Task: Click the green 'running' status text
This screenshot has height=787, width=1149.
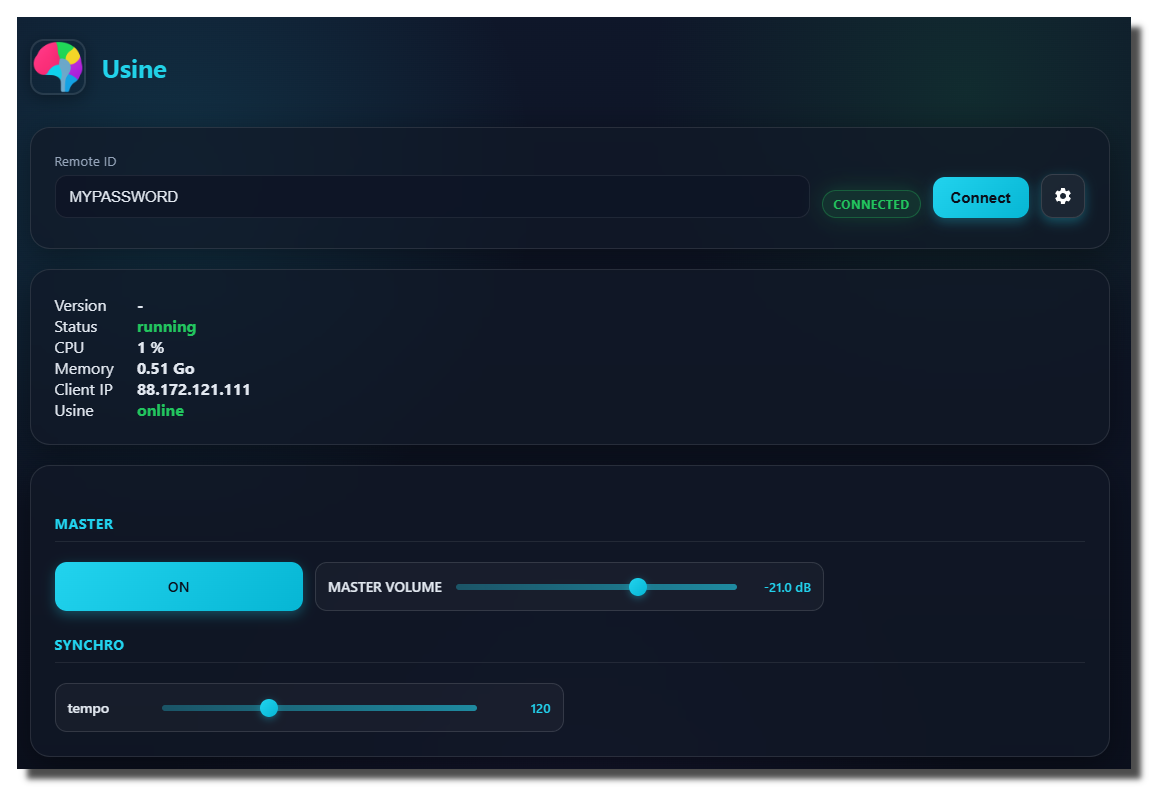Action: [x=166, y=327]
